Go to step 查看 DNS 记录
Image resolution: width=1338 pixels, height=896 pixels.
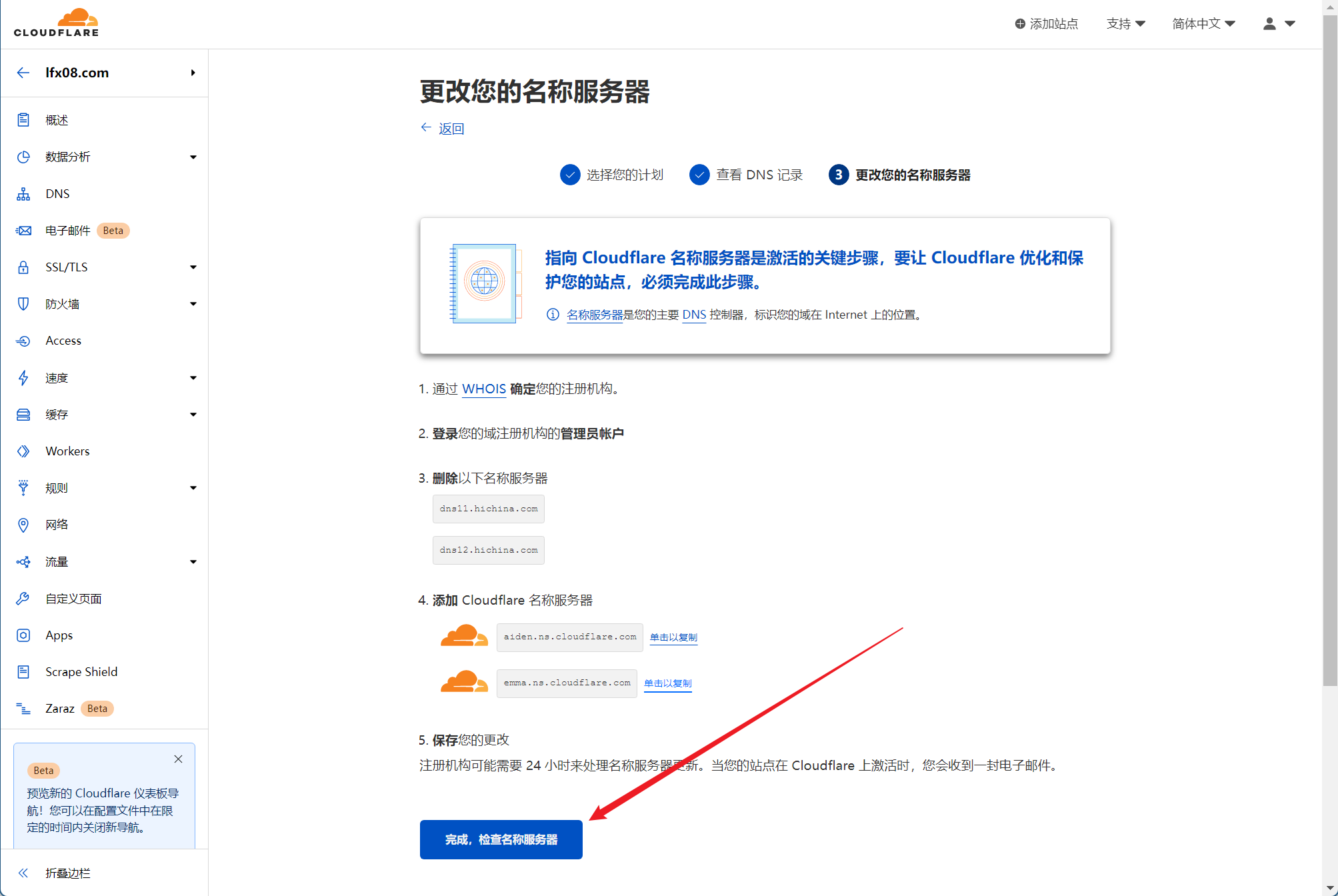pos(746,175)
